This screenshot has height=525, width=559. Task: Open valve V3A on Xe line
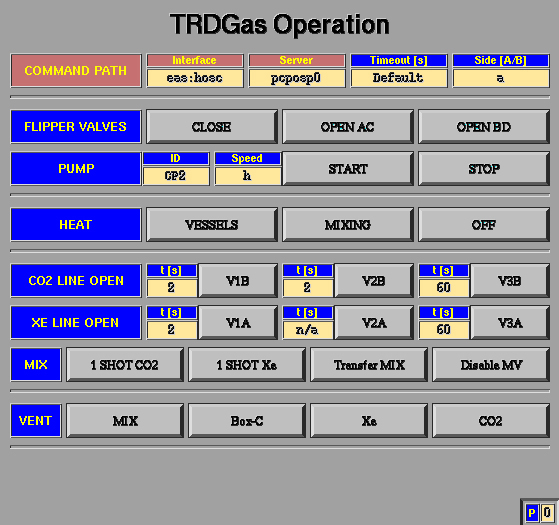click(x=510, y=323)
